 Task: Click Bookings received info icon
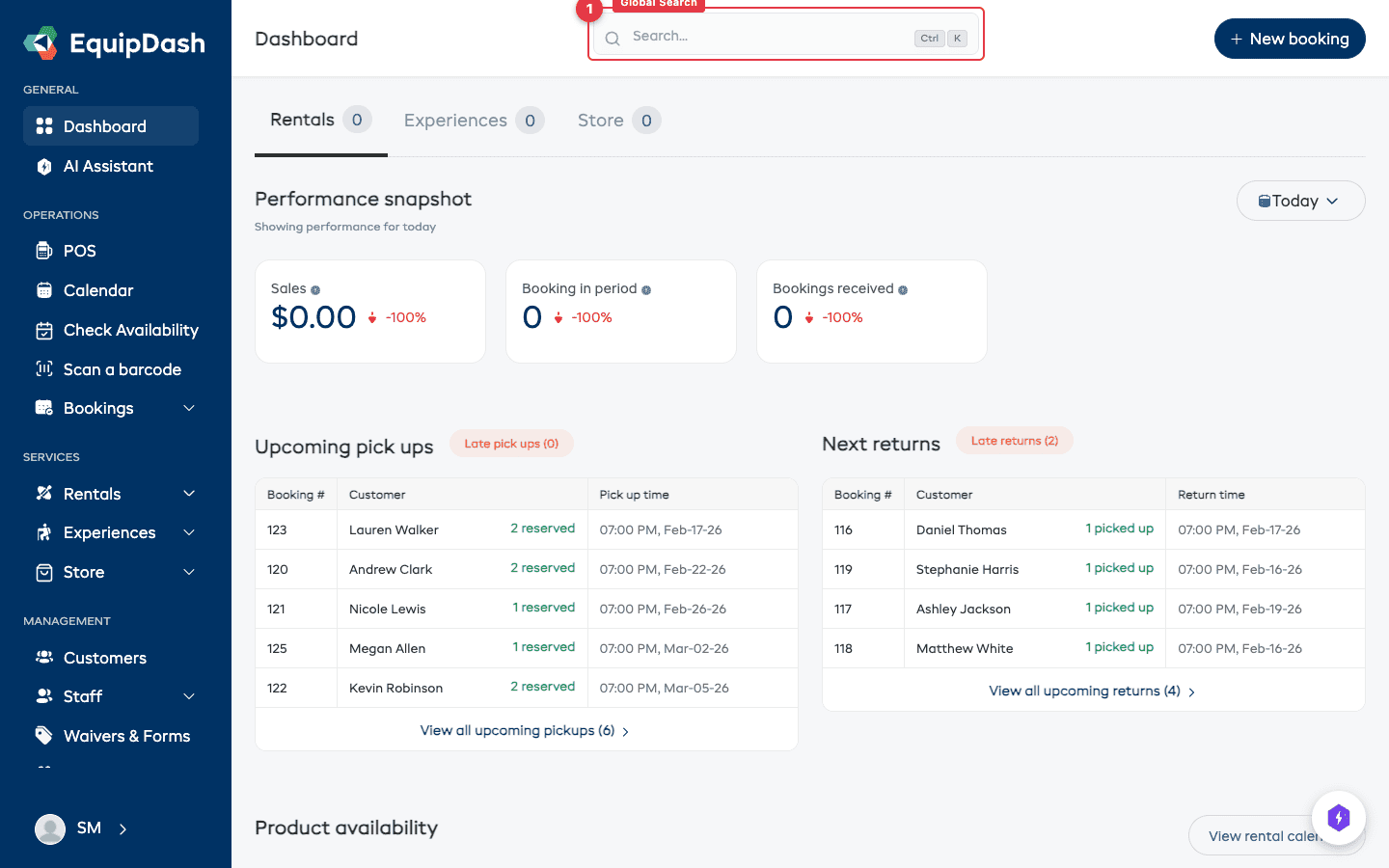pos(903,290)
